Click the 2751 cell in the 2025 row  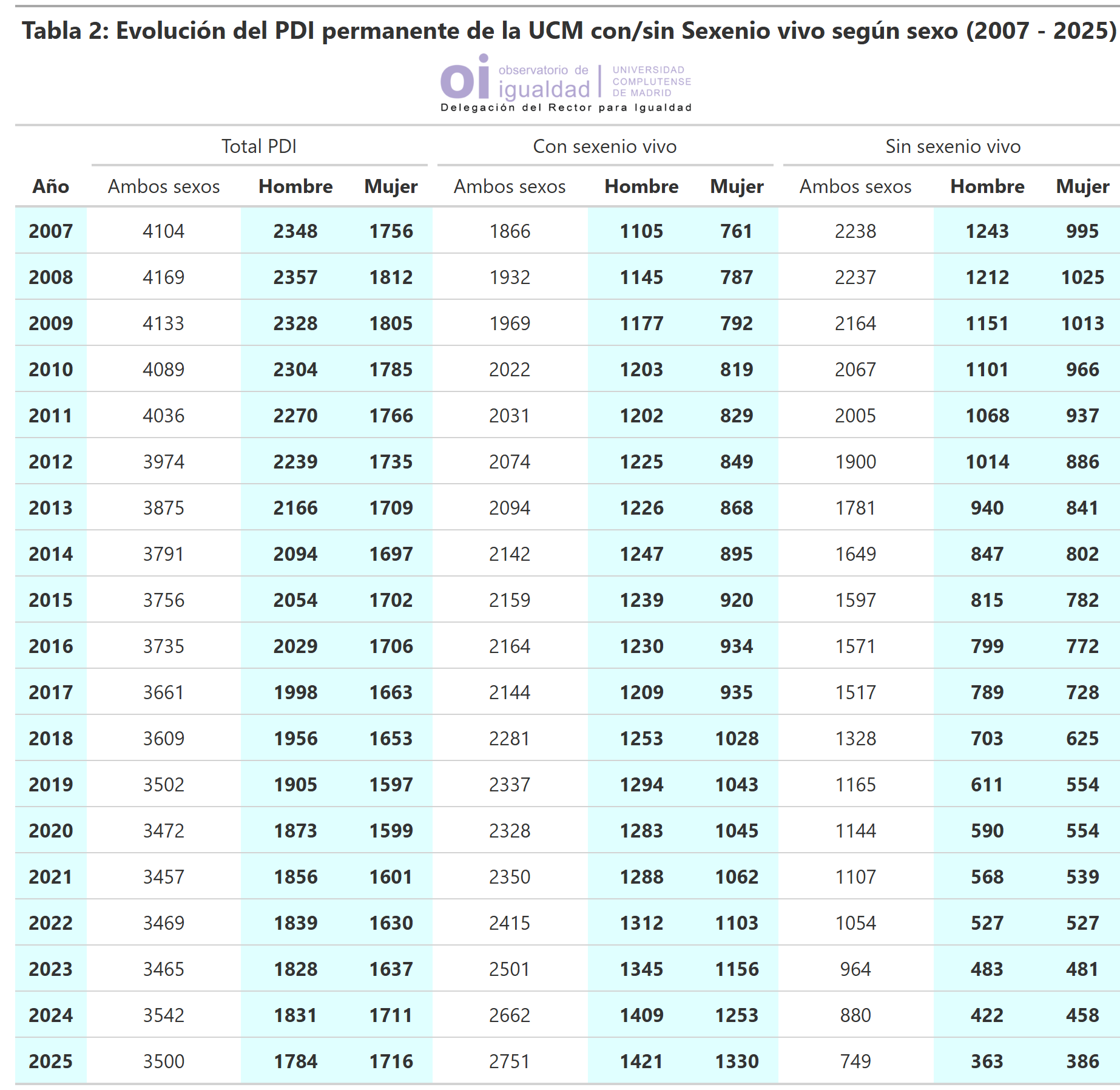pos(510,1061)
